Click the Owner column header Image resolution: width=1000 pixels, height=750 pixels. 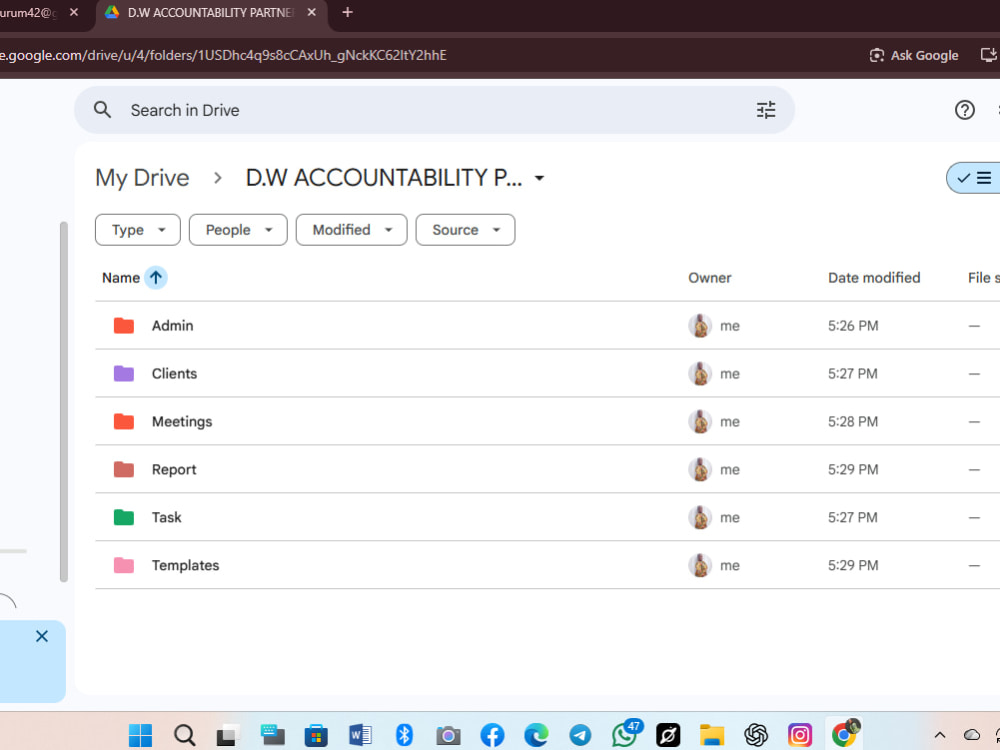709,277
